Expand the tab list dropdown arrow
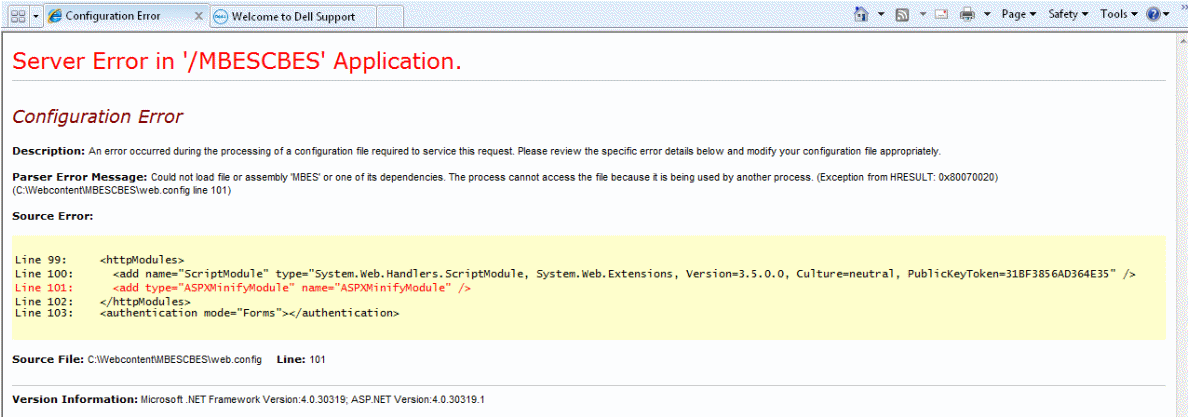Viewport: 1188px width, 417px height. pyautogui.click(x=36, y=16)
